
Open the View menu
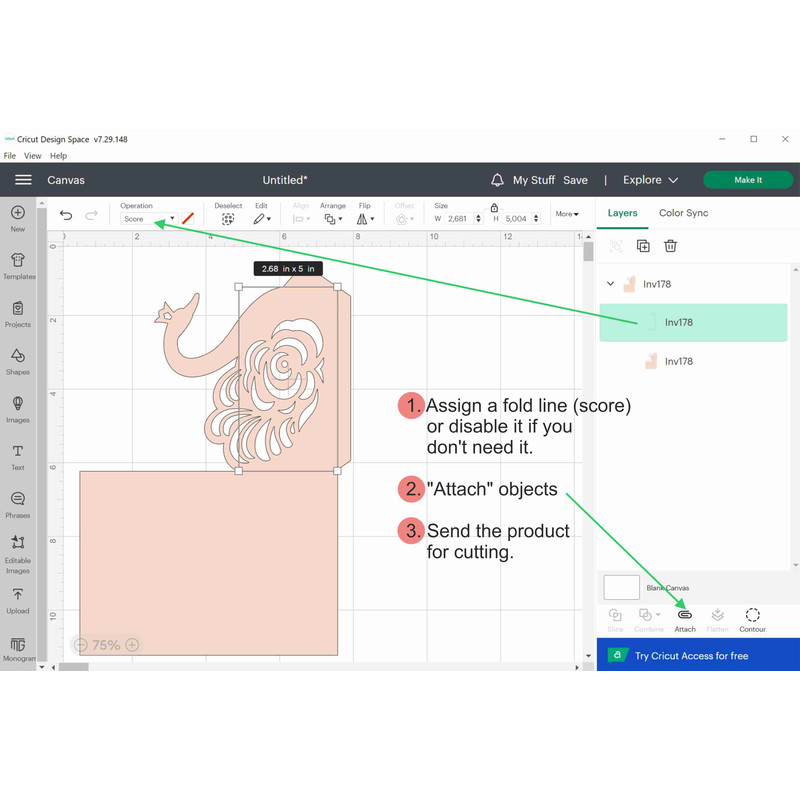33,156
